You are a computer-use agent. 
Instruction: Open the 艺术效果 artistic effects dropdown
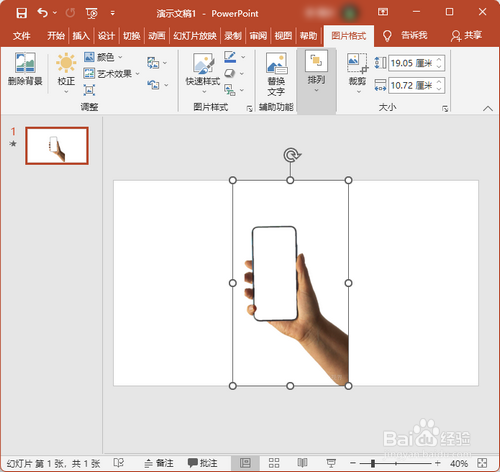(111, 74)
